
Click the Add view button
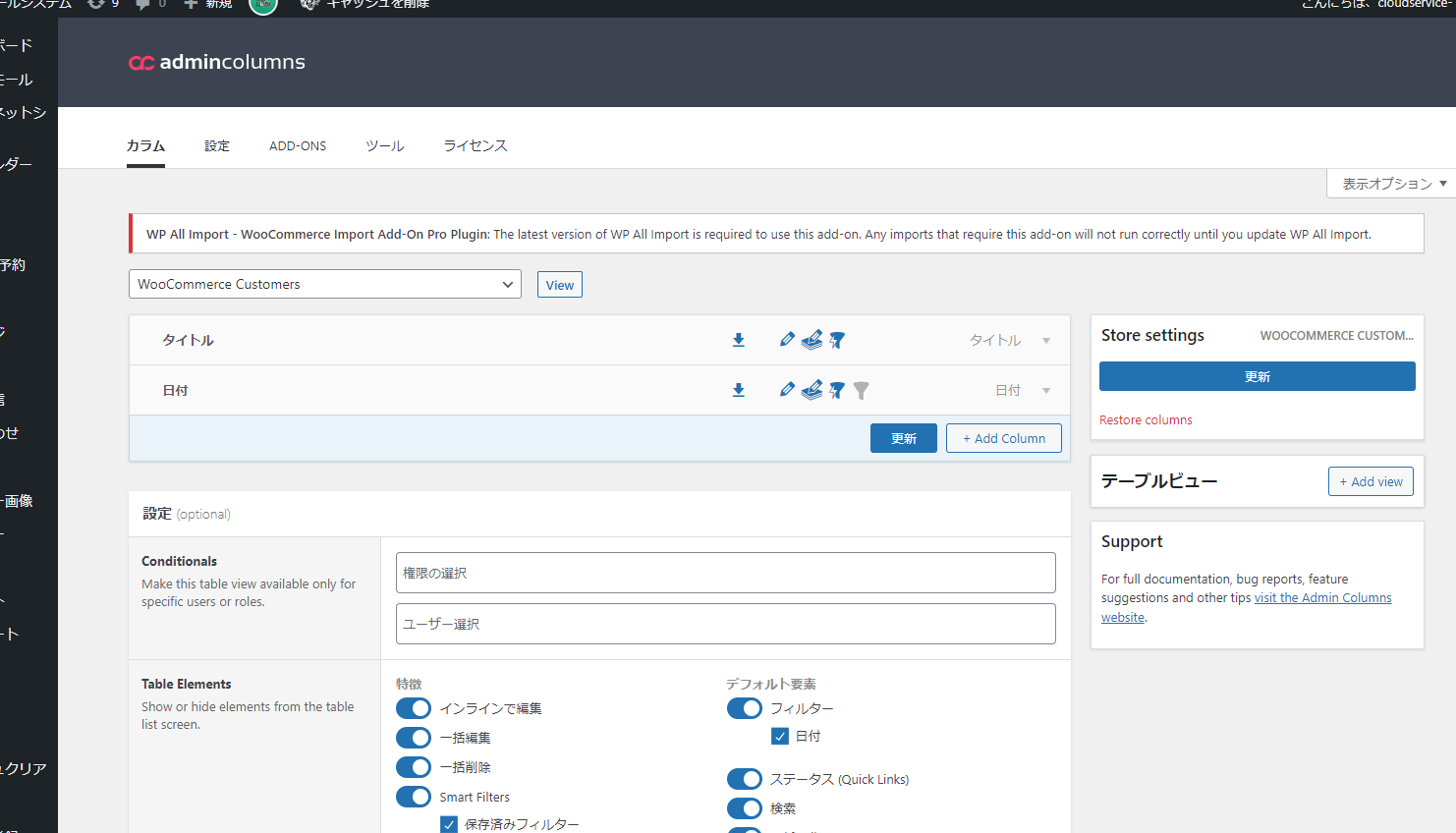coord(1371,481)
